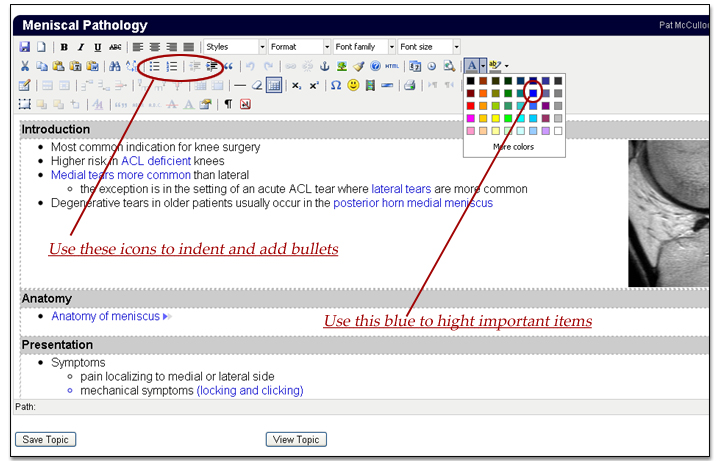This screenshot has width=720, height=461.
Task: Align text right
Action: pyautogui.click(x=172, y=47)
